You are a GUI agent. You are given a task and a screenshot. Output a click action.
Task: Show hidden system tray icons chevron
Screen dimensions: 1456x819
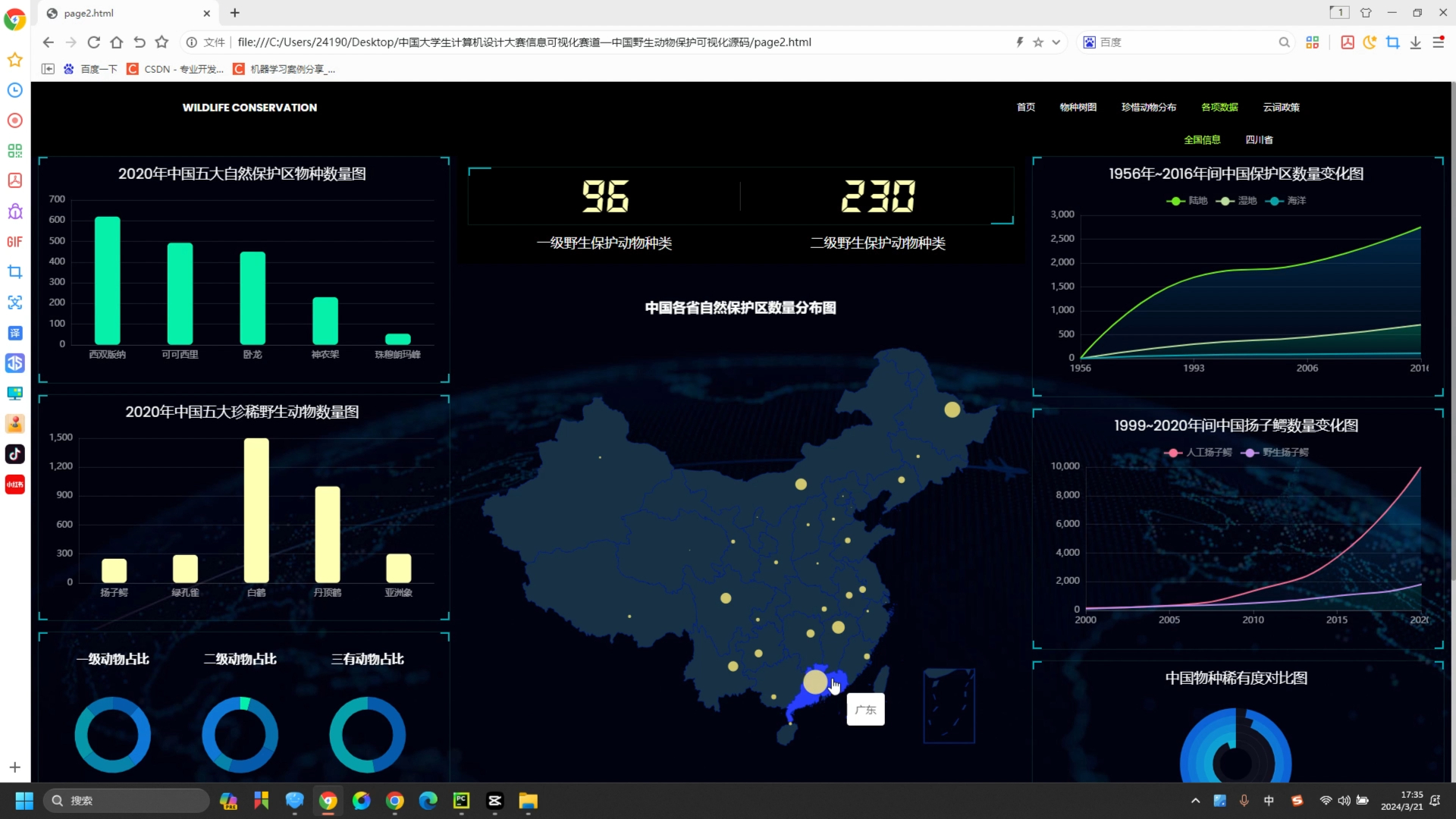point(1196,801)
